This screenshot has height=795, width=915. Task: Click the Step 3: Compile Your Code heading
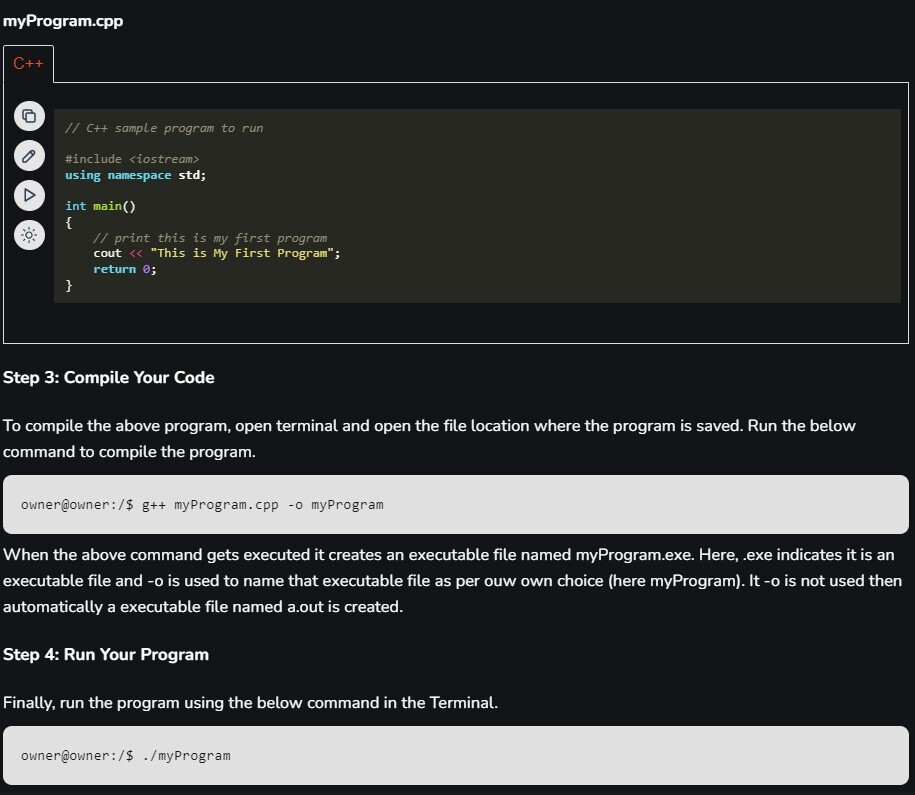(109, 378)
